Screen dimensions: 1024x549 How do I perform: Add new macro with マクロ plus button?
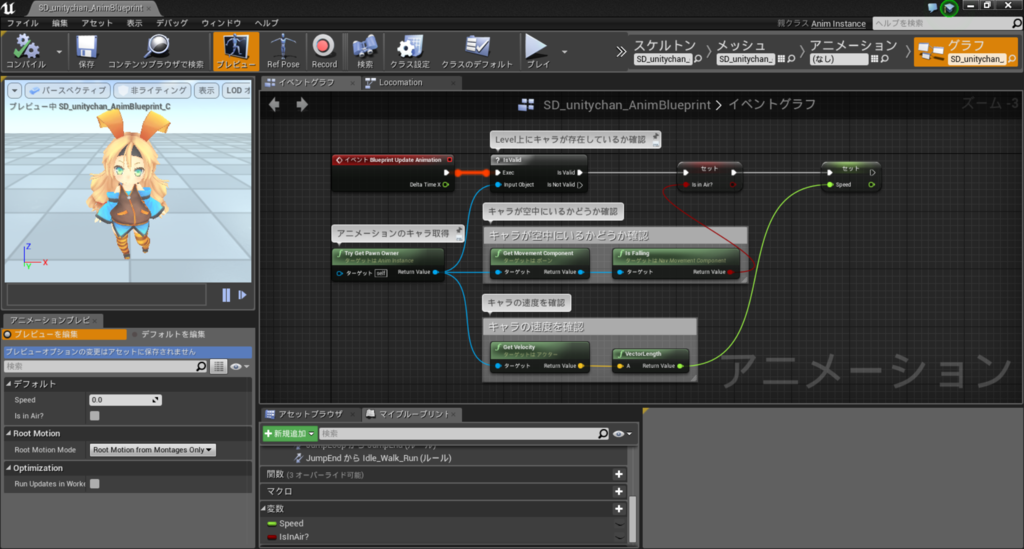click(x=618, y=491)
